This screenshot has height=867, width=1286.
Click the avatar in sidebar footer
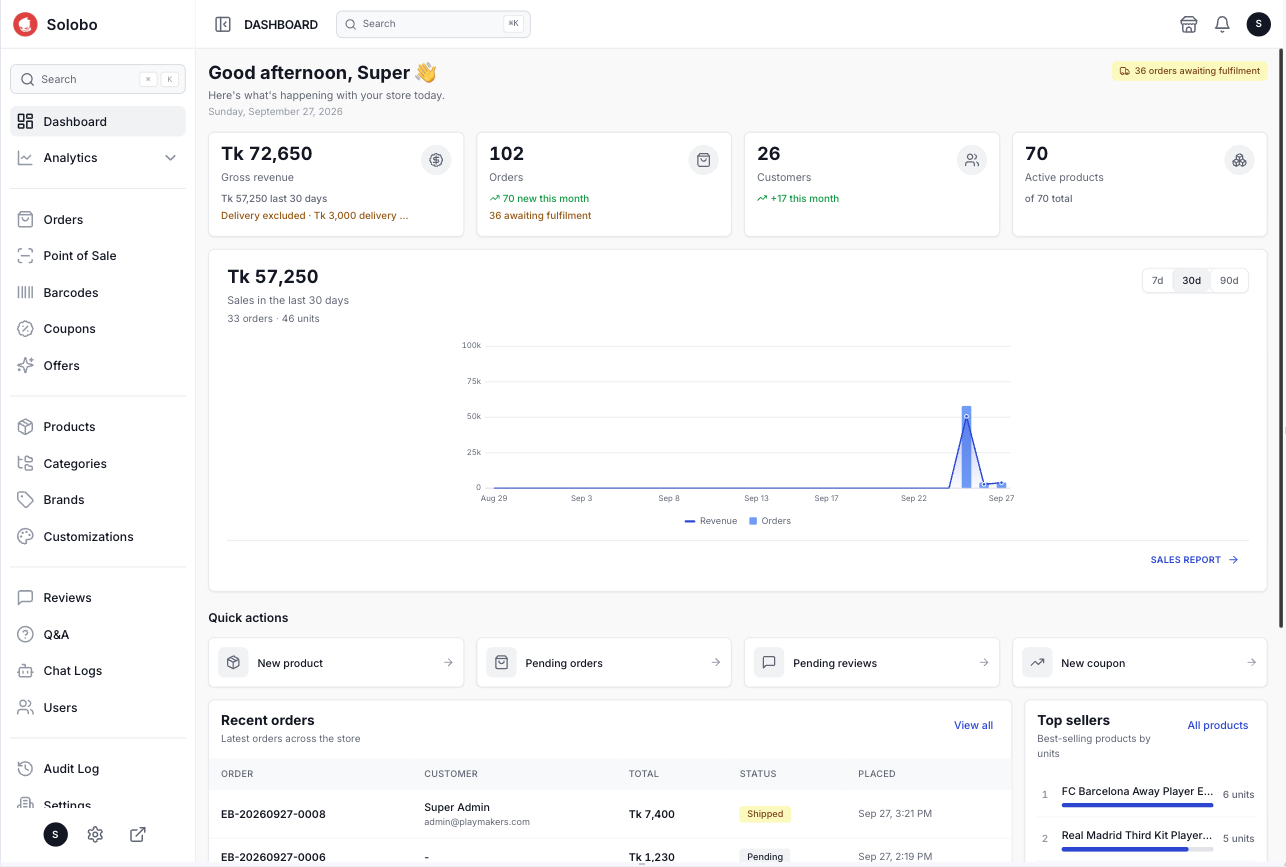(56, 834)
